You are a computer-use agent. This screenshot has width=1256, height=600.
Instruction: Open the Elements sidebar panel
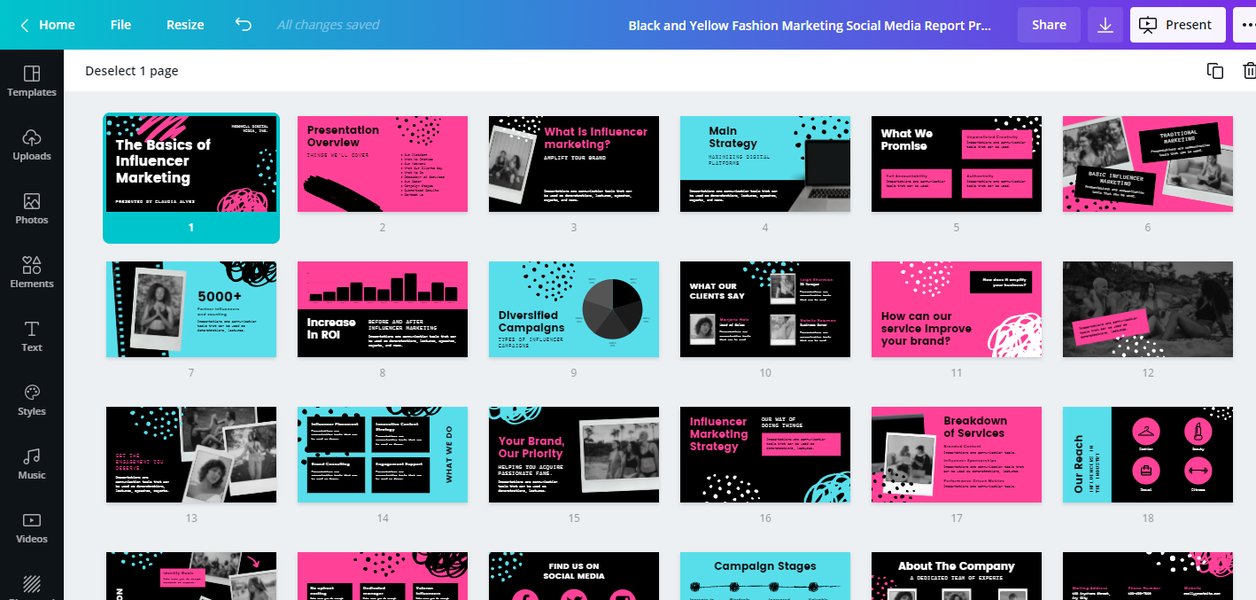[x=31, y=272]
